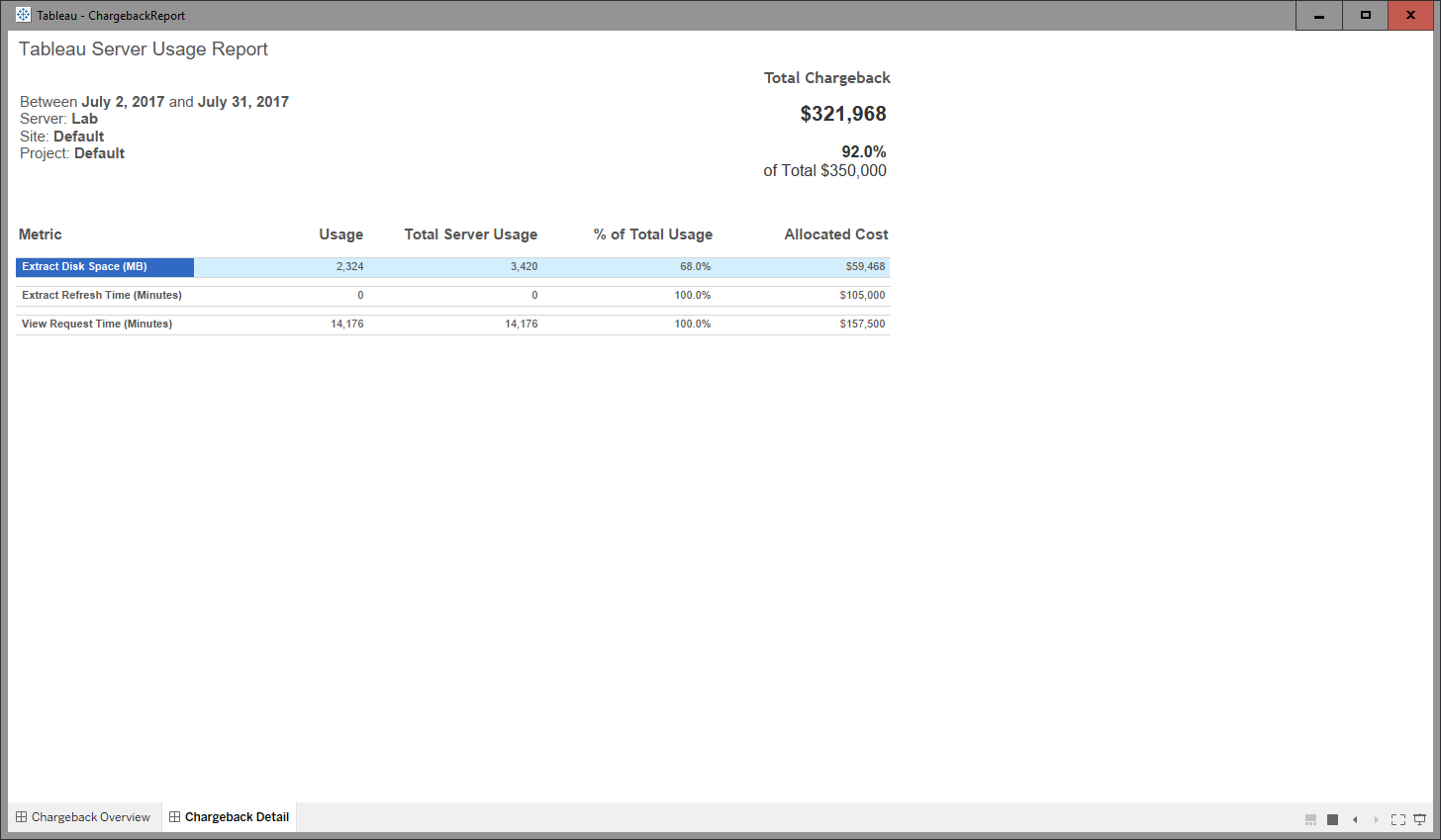Select View Request Time (Minutes) metric

coord(97,324)
